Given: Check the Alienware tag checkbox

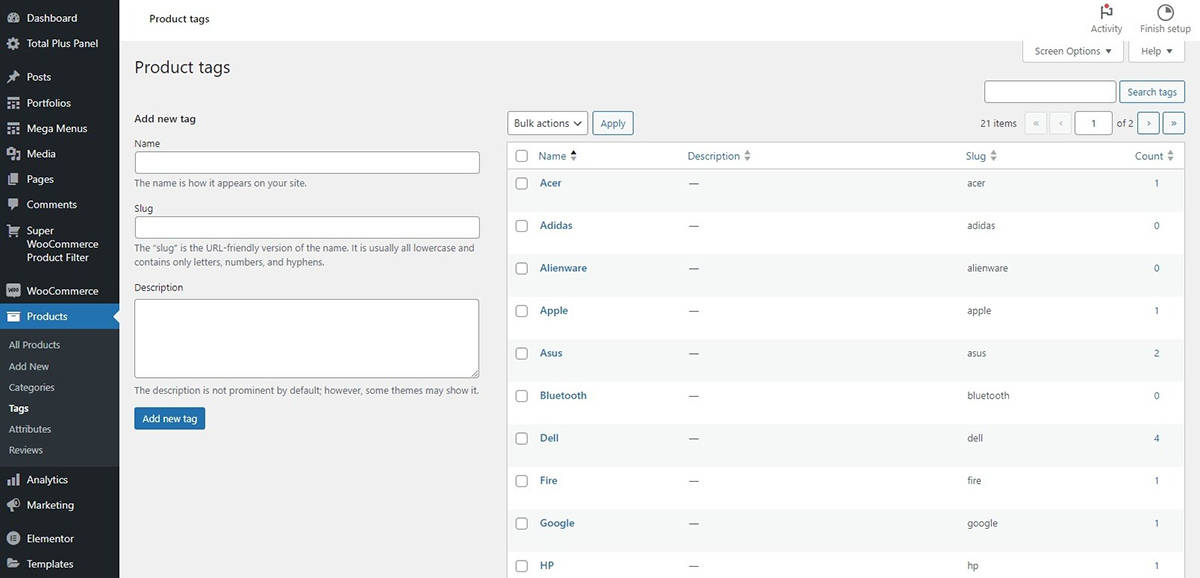Looking at the screenshot, I should [521, 269].
